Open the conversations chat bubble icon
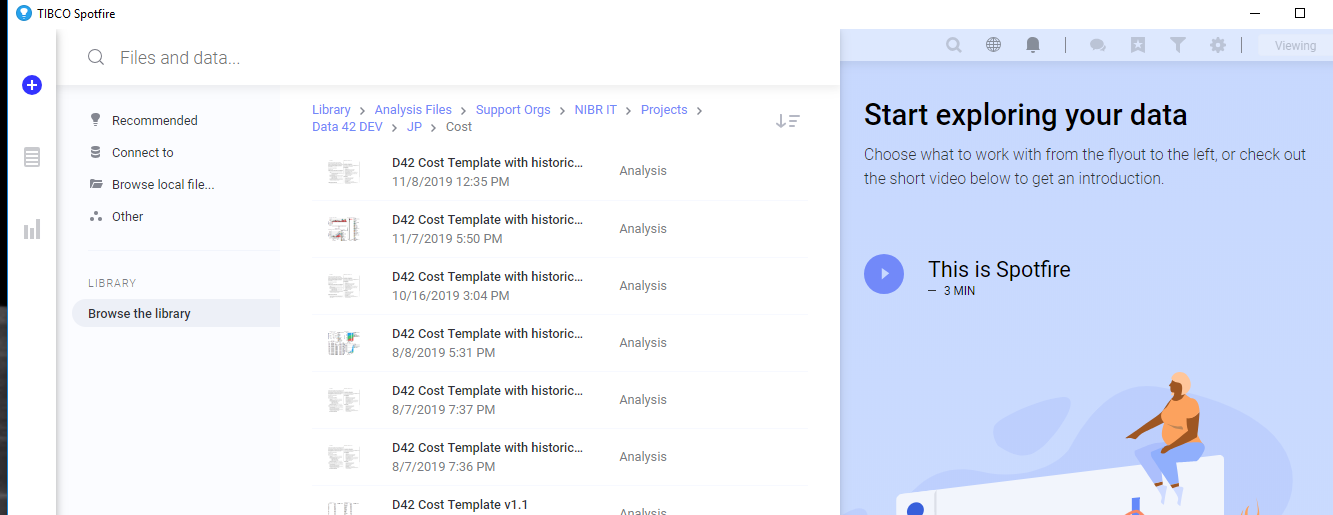Viewport: 1333px width, 515px height. pyautogui.click(x=1097, y=45)
